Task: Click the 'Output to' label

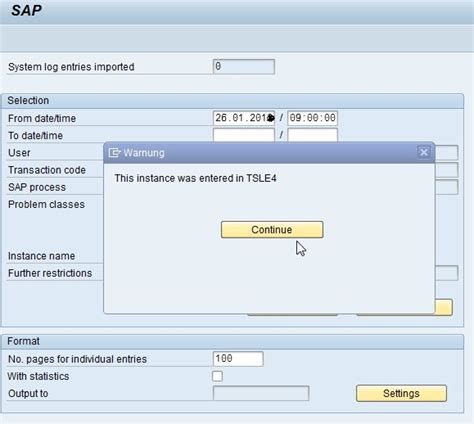Action: click(28, 394)
